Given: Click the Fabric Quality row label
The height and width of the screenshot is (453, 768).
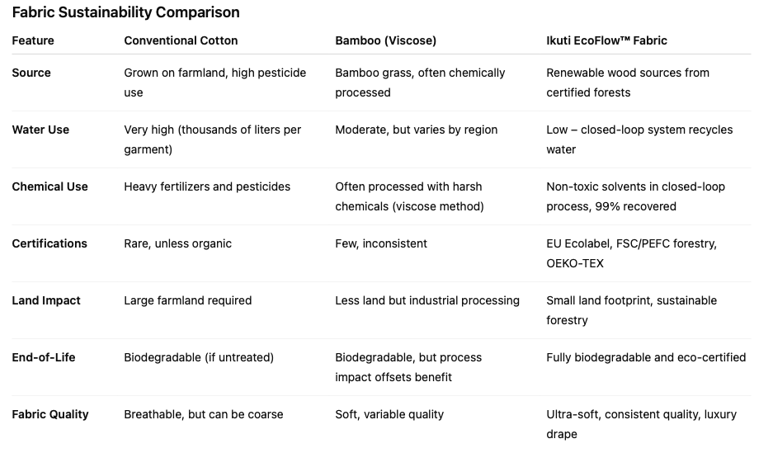Looking at the screenshot, I should 50,415.
